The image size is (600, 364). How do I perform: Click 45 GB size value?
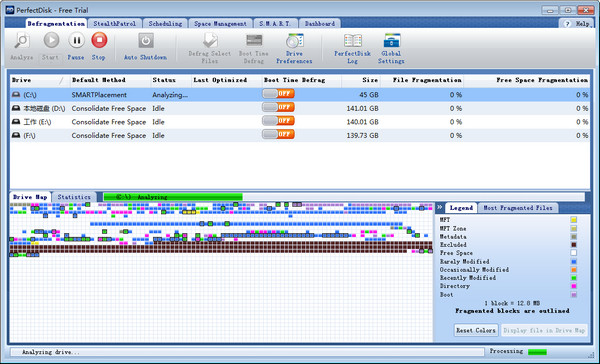[x=369, y=95]
